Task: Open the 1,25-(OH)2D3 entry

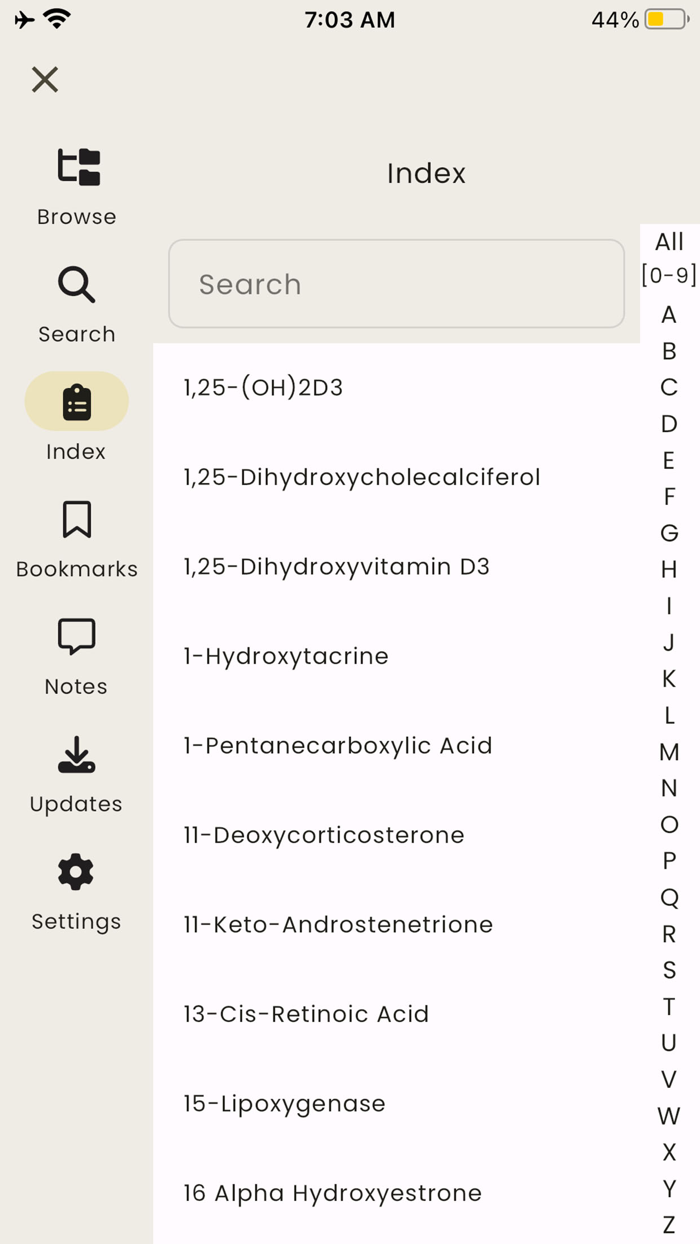Action: point(263,388)
